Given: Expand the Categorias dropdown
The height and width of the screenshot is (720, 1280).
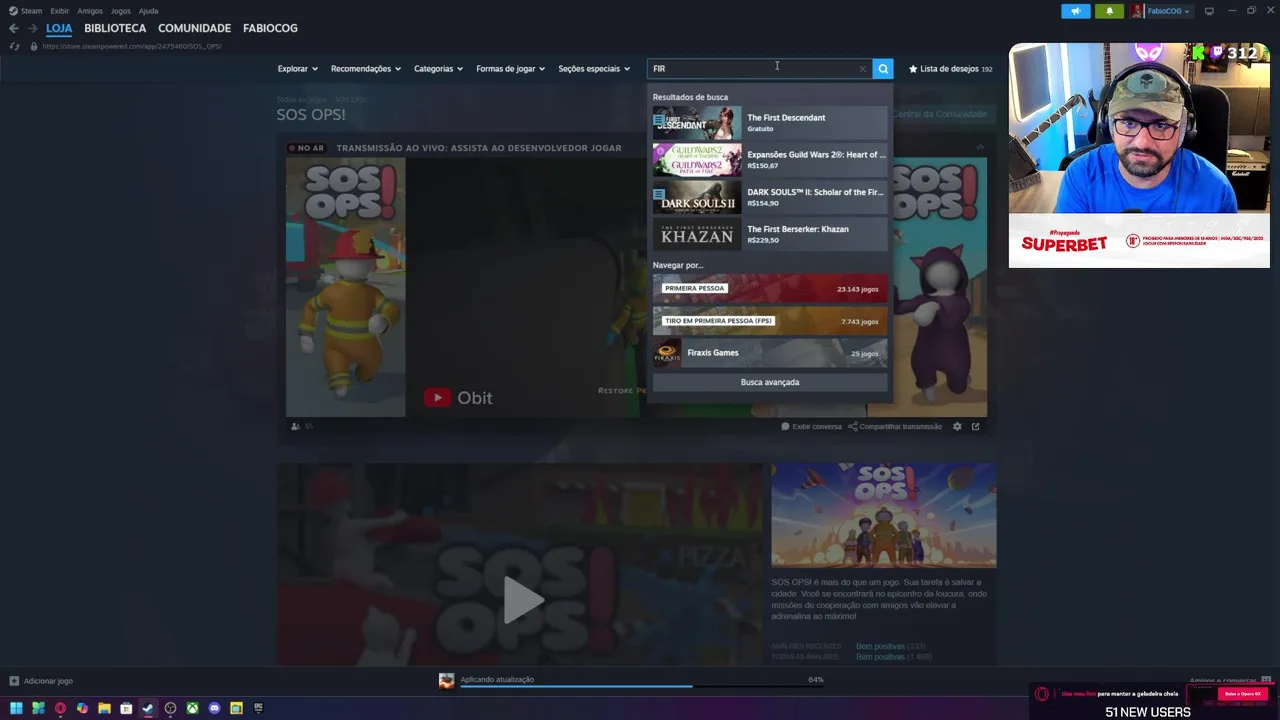Looking at the screenshot, I should click(438, 69).
